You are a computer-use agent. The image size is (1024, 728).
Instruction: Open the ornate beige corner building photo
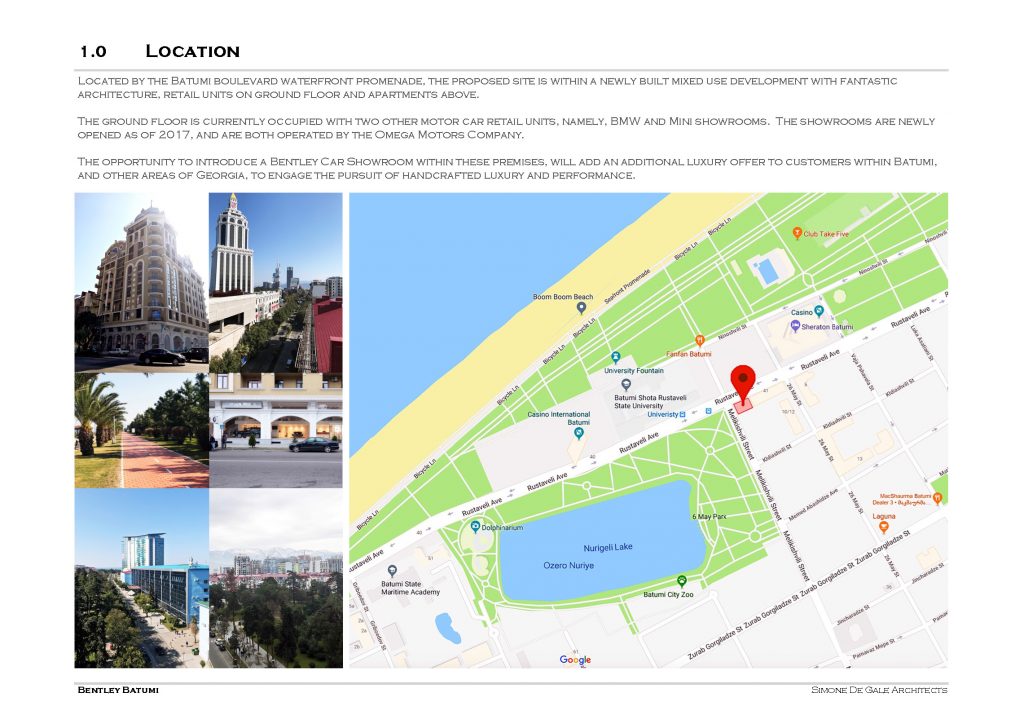coord(142,283)
